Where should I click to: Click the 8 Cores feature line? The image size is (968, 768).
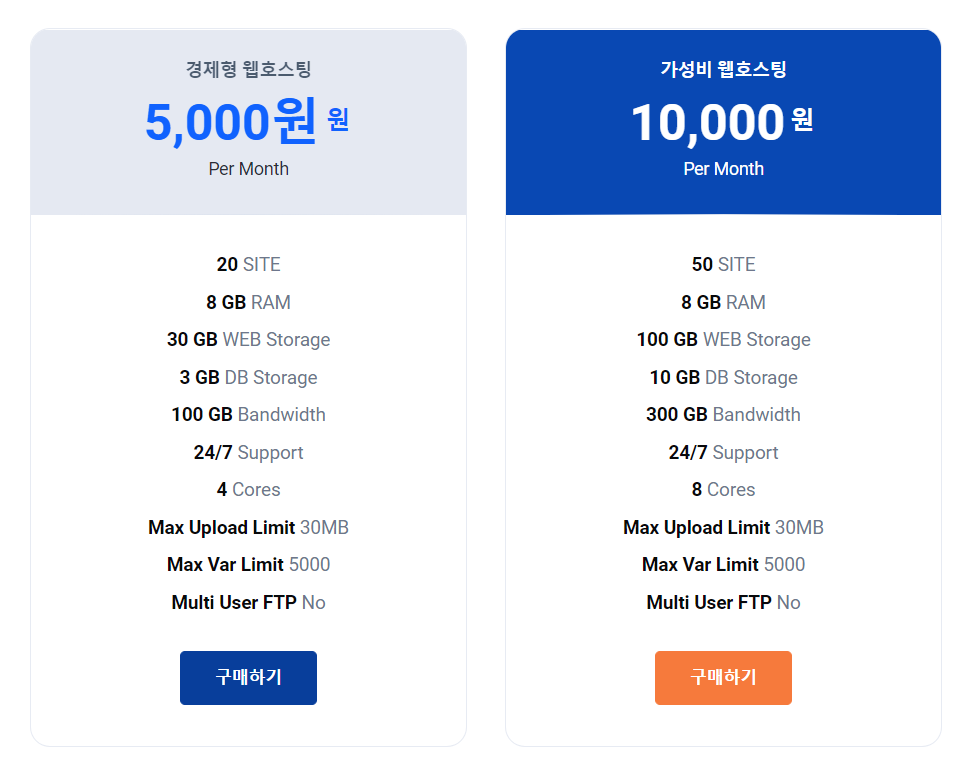click(x=723, y=490)
